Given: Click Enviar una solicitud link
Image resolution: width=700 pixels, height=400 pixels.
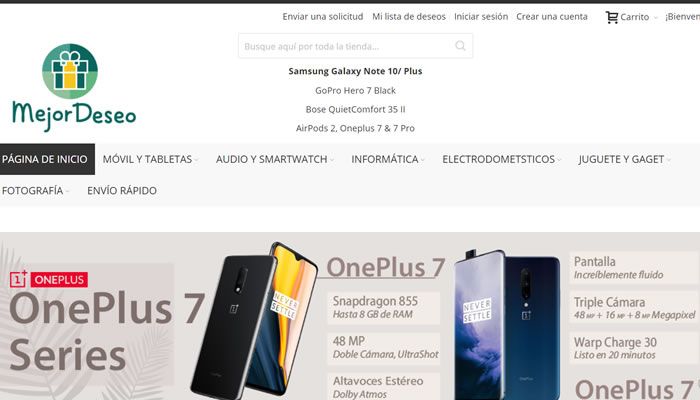Looking at the screenshot, I should point(323,17).
